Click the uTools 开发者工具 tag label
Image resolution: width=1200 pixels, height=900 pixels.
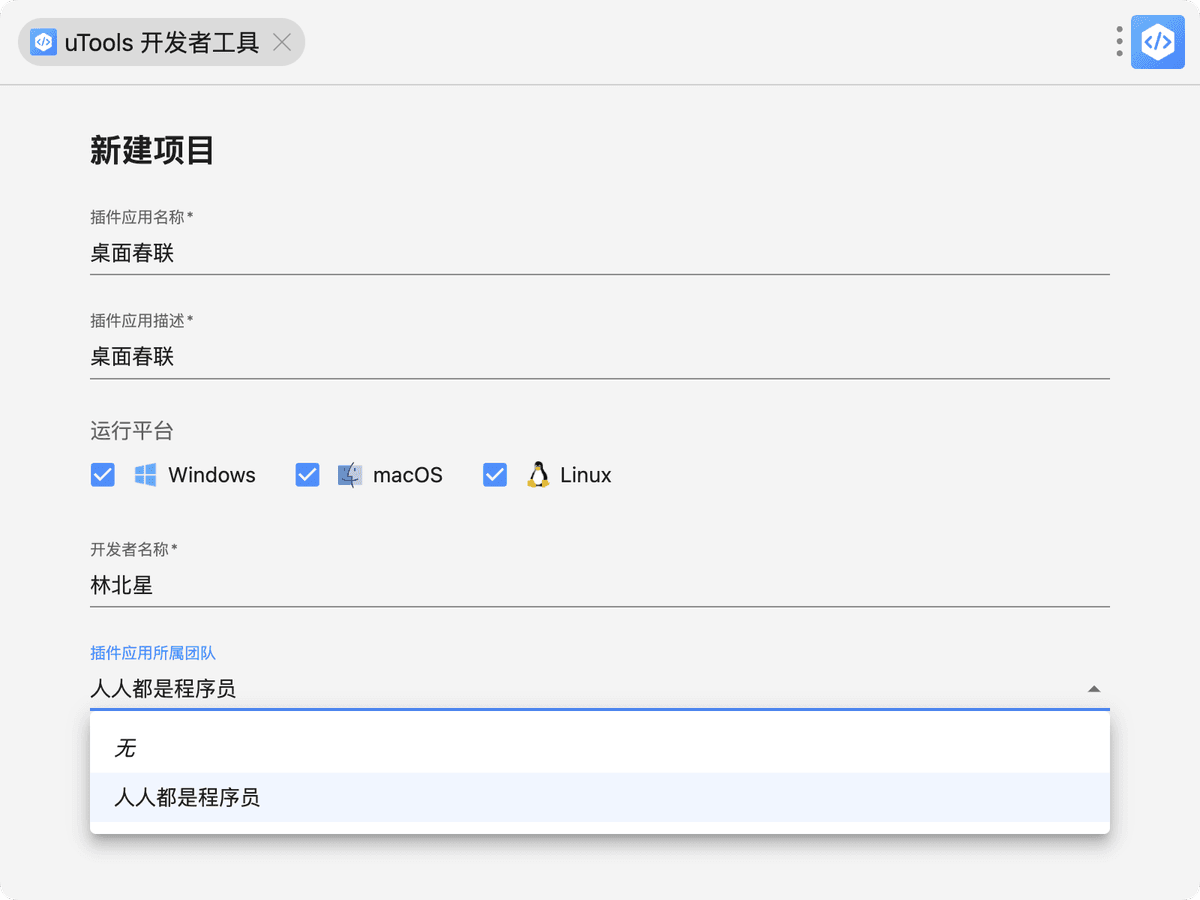pos(162,42)
